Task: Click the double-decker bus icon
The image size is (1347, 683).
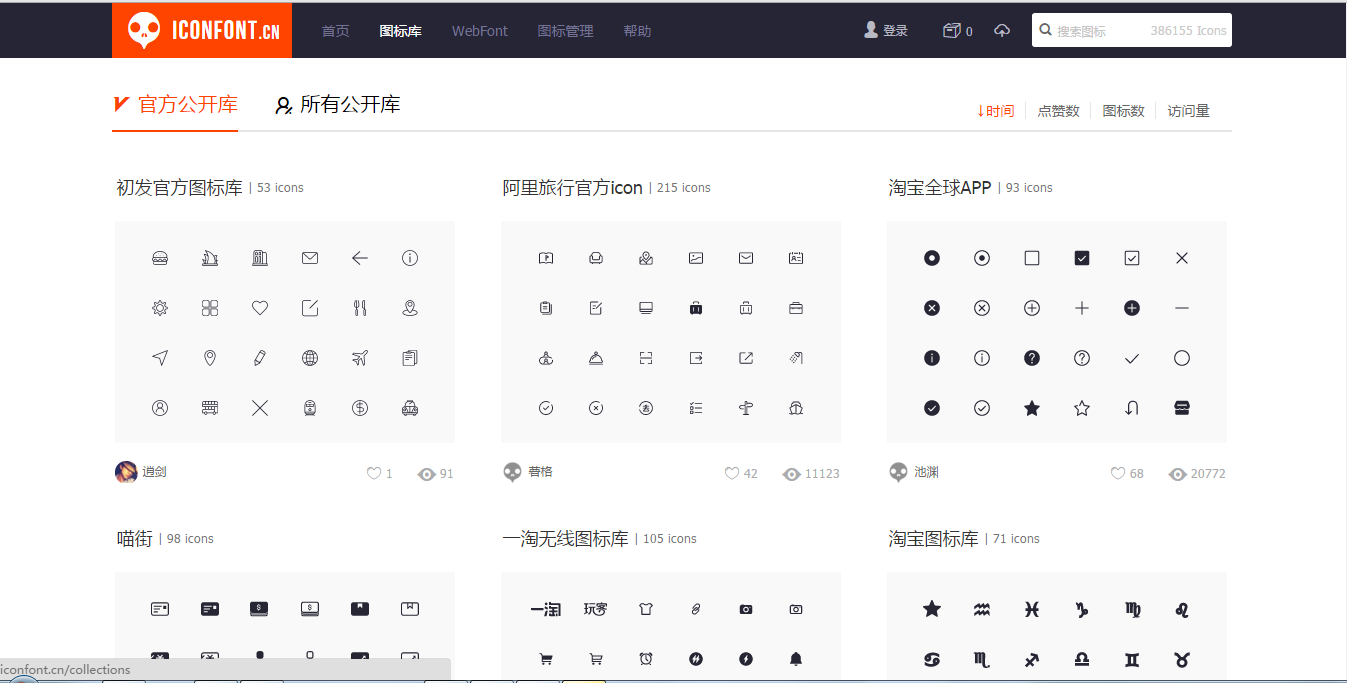Action: pos(210,408)
